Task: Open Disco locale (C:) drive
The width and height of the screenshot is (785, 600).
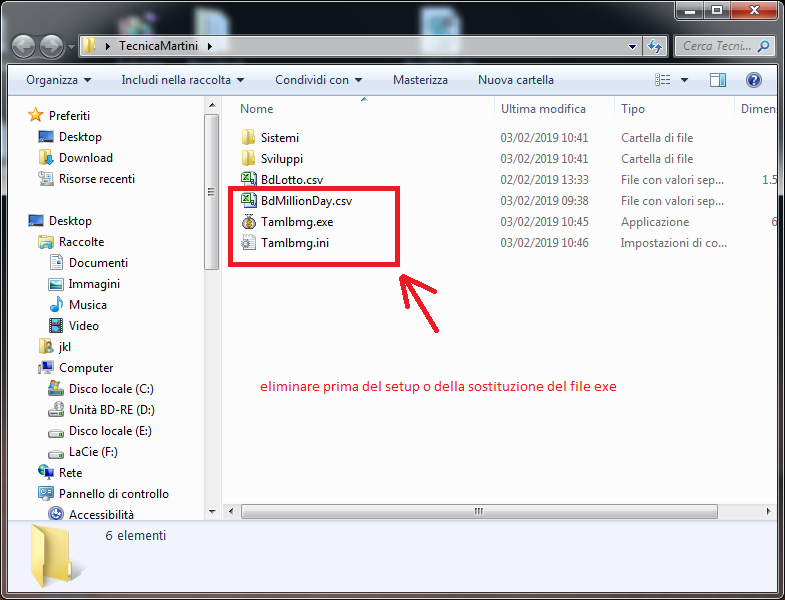Action: coord(101,389)
